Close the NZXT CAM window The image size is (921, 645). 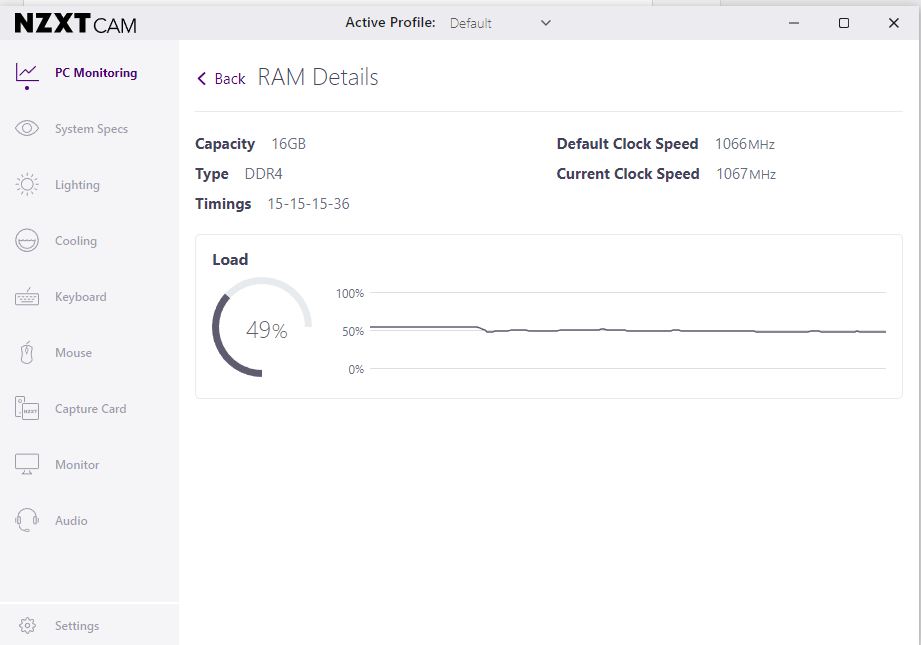[894, 23]
